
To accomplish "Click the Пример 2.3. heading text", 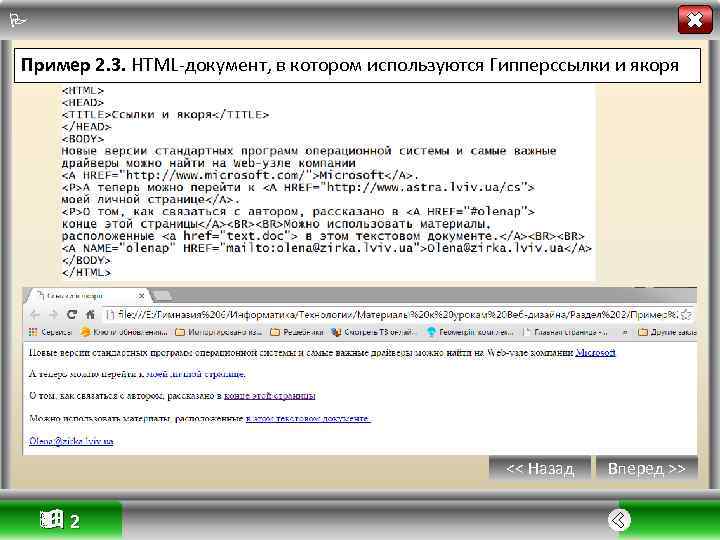I will tap(73, 65).
